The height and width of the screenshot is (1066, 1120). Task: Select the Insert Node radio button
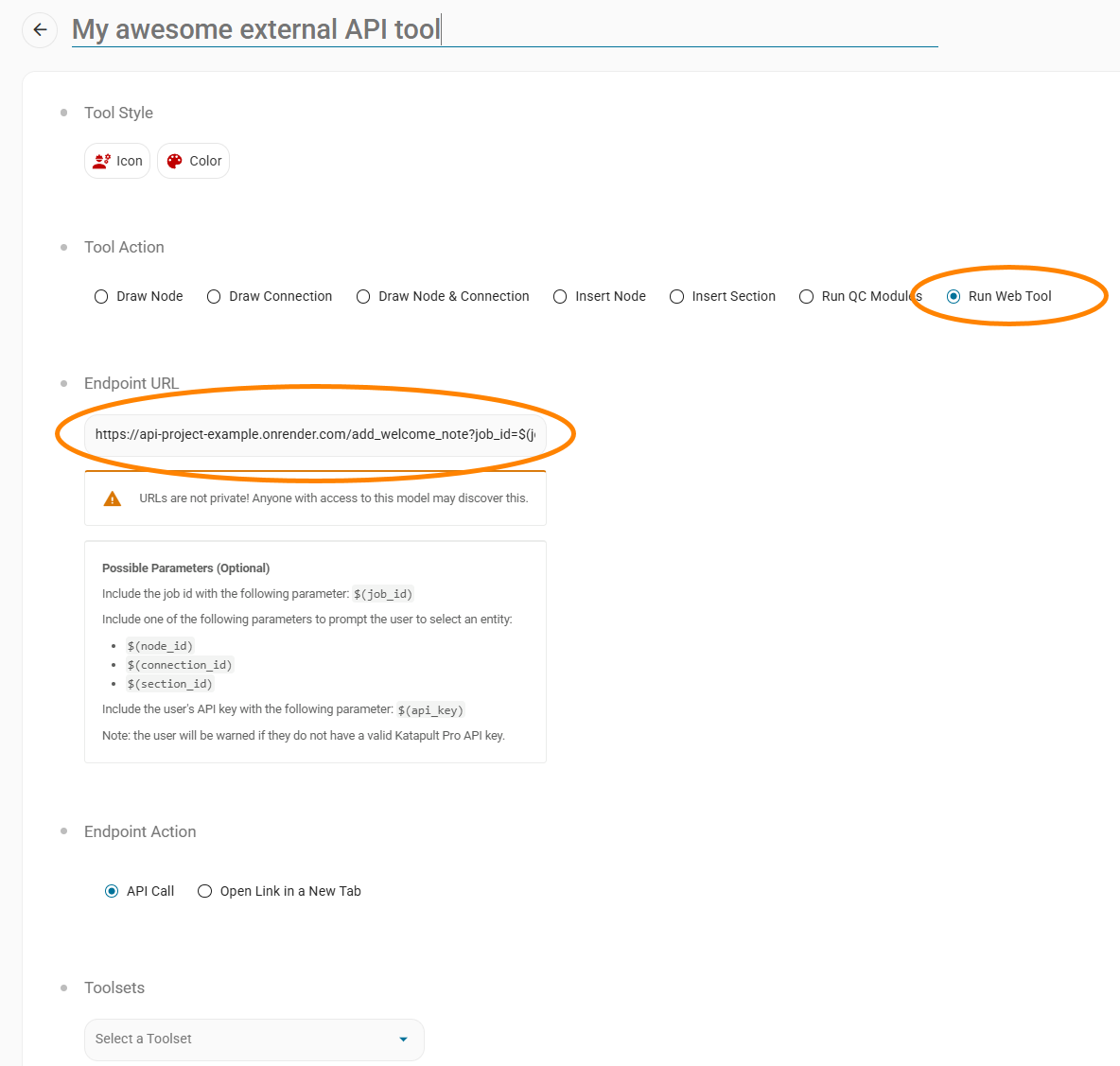[x=560, y=297]
